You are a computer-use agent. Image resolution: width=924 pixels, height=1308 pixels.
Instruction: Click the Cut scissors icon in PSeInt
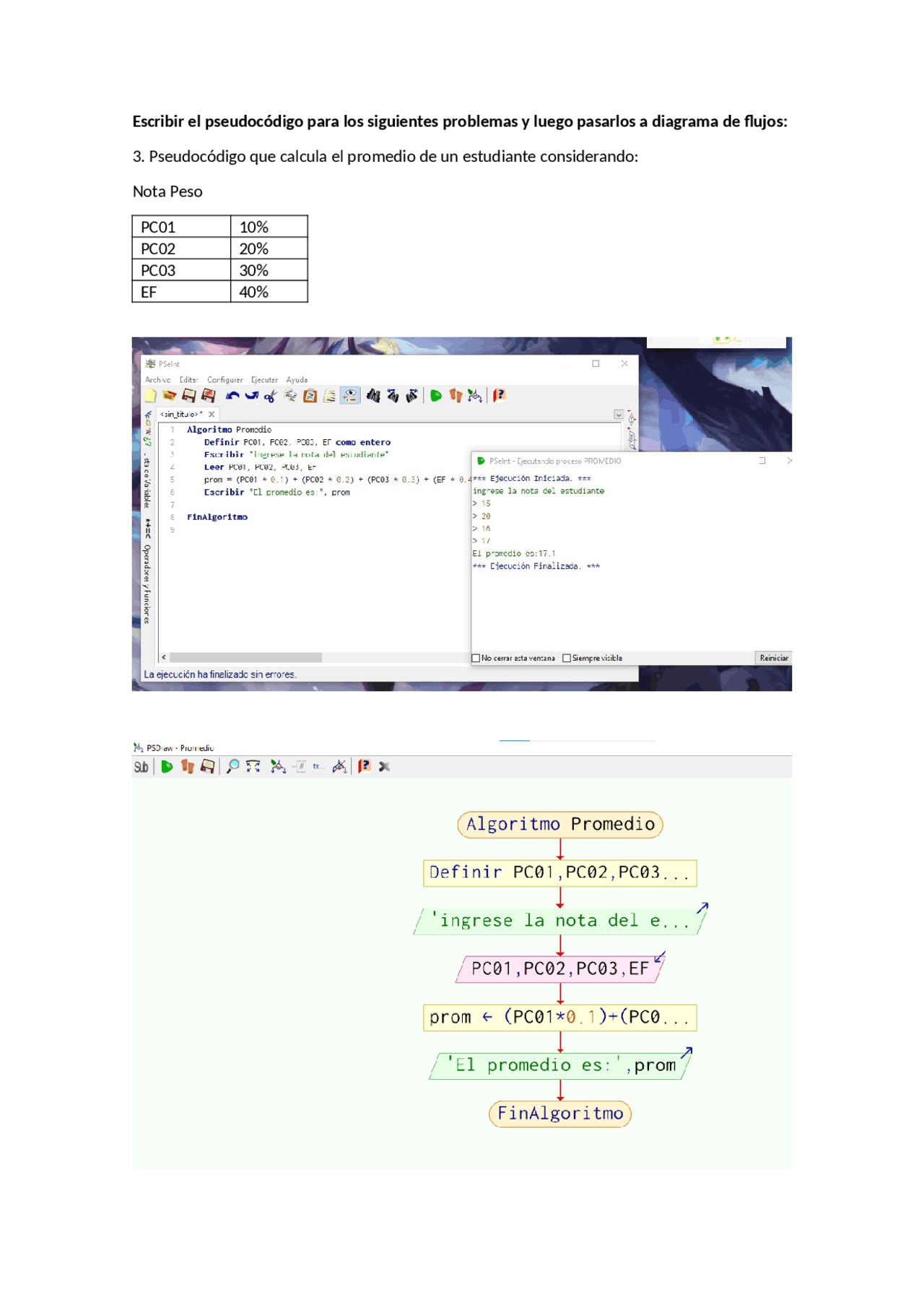(271, 396)
